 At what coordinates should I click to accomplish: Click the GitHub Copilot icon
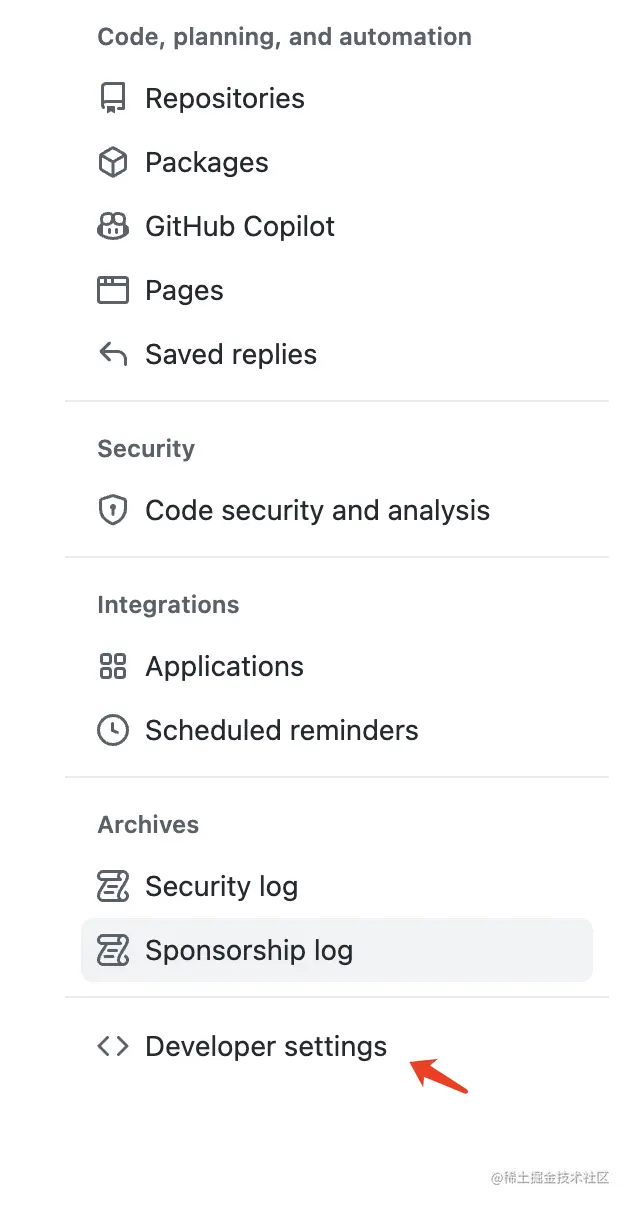[x=113, y=226]
